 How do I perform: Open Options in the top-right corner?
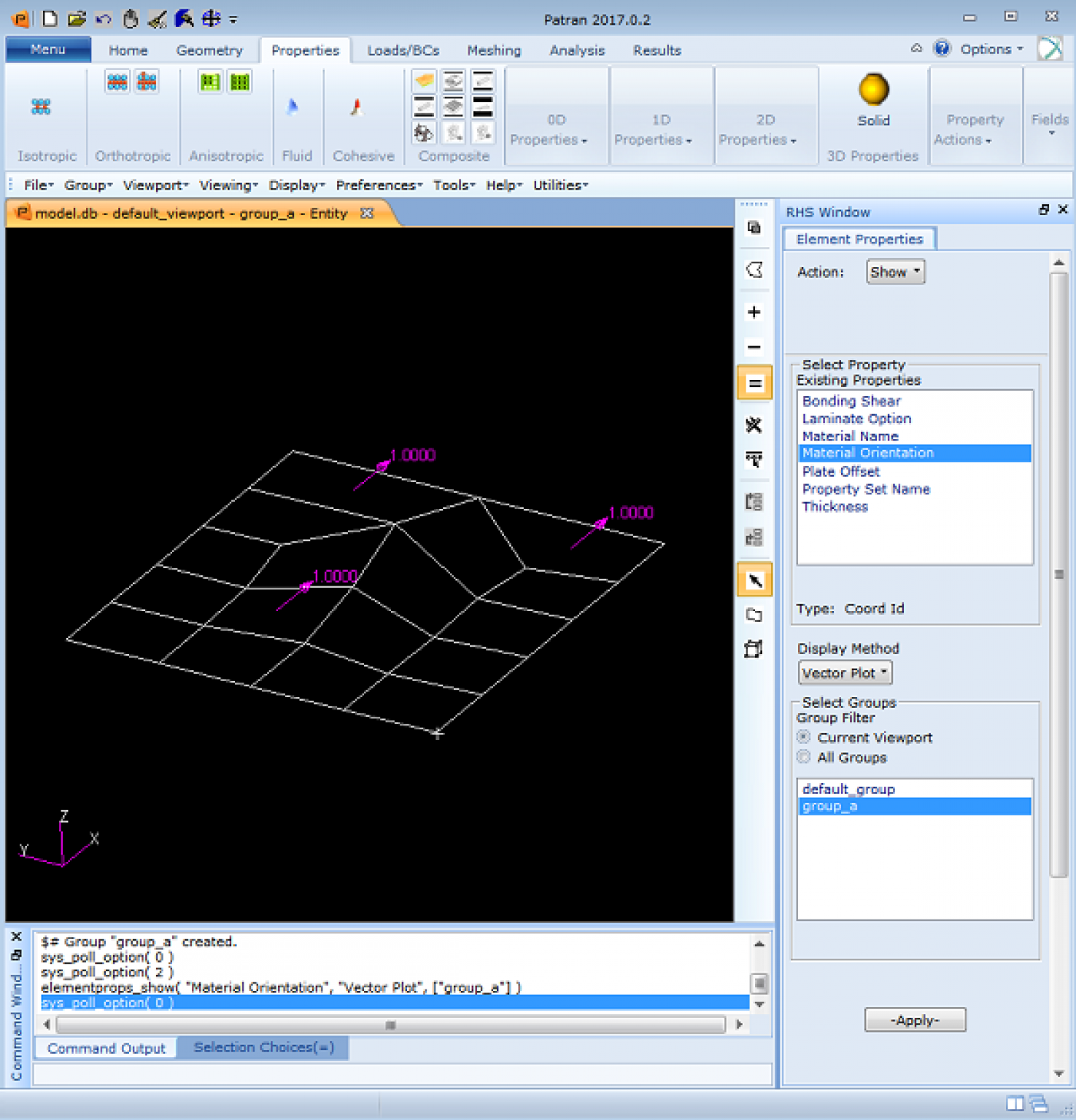(988, 49)
